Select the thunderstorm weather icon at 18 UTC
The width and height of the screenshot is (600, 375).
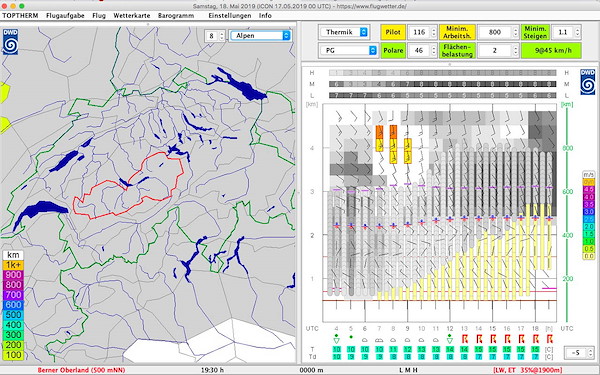(x=536, y=339)
